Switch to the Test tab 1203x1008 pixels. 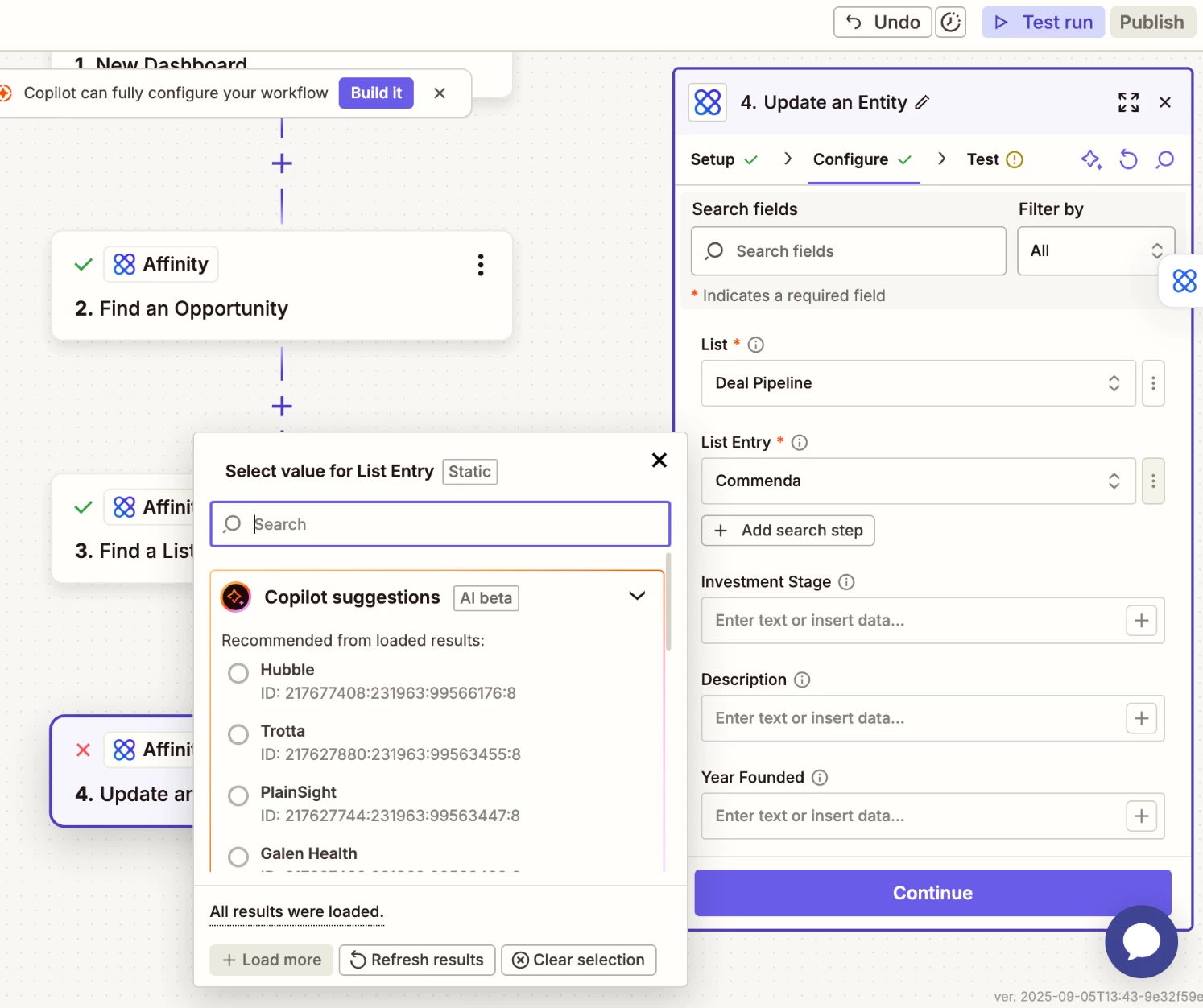point(994,159)
